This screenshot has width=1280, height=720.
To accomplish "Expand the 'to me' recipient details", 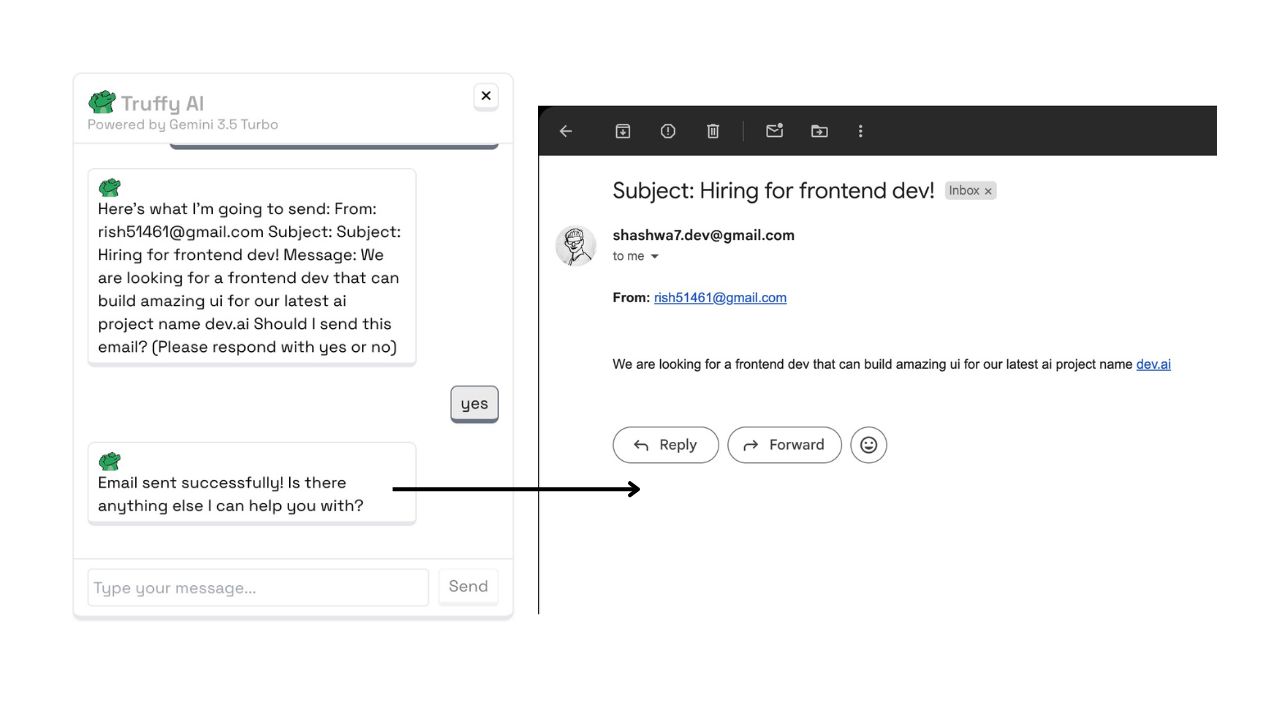I will 635,256.
